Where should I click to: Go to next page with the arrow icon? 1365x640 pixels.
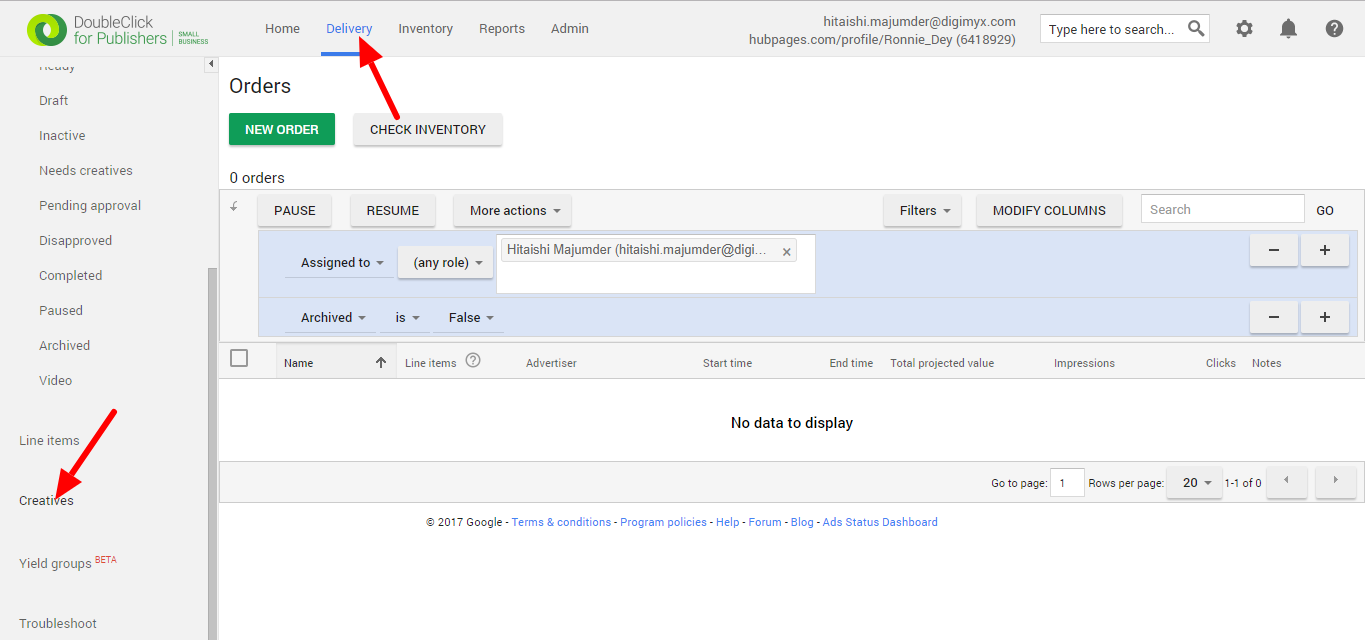(1335, 482)
